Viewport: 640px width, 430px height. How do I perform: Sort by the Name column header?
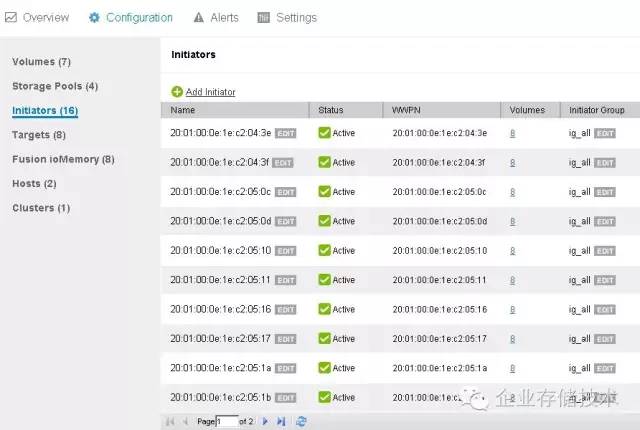(x=235, y=110)
